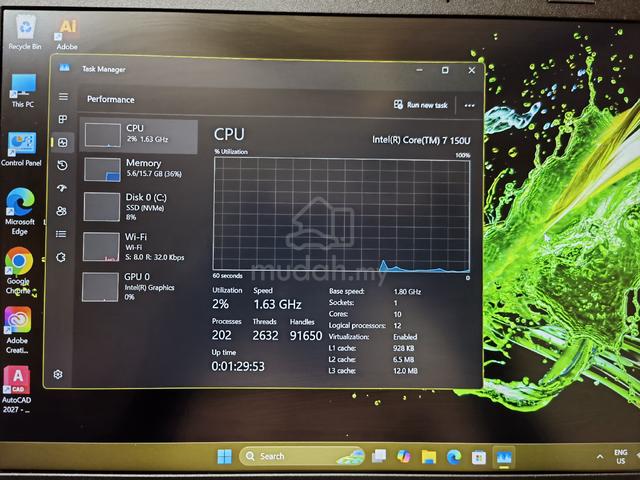Select the This PC desktop icon

coord(23,91)
